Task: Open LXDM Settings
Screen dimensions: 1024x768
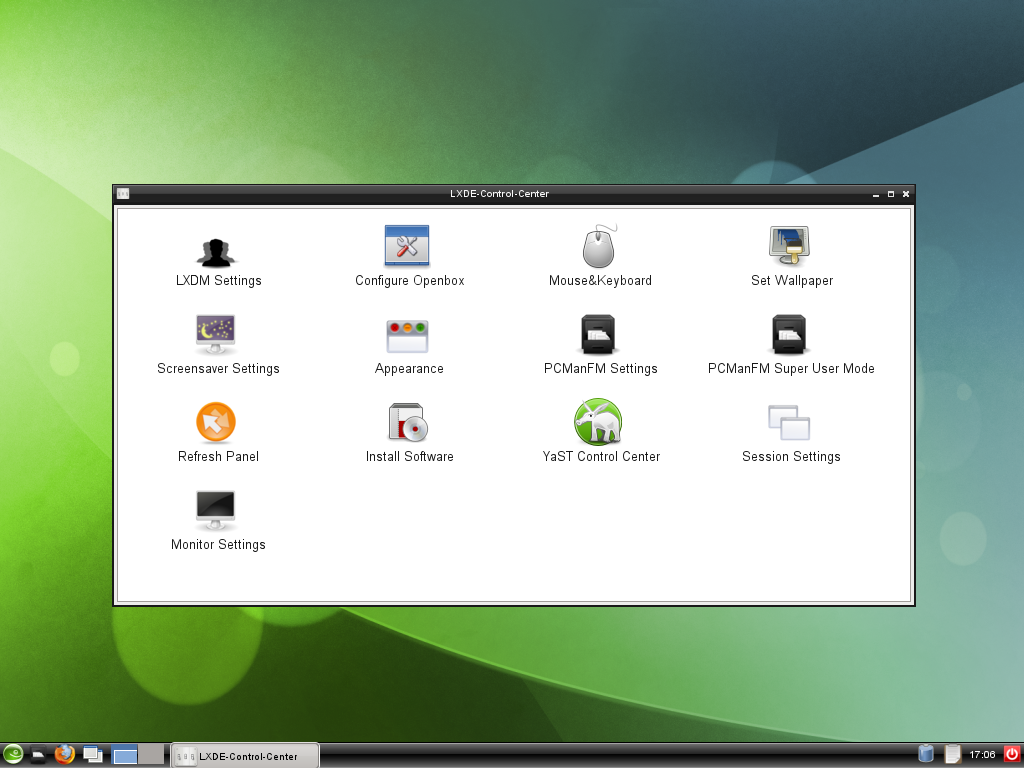Action: tap(218, 251)
